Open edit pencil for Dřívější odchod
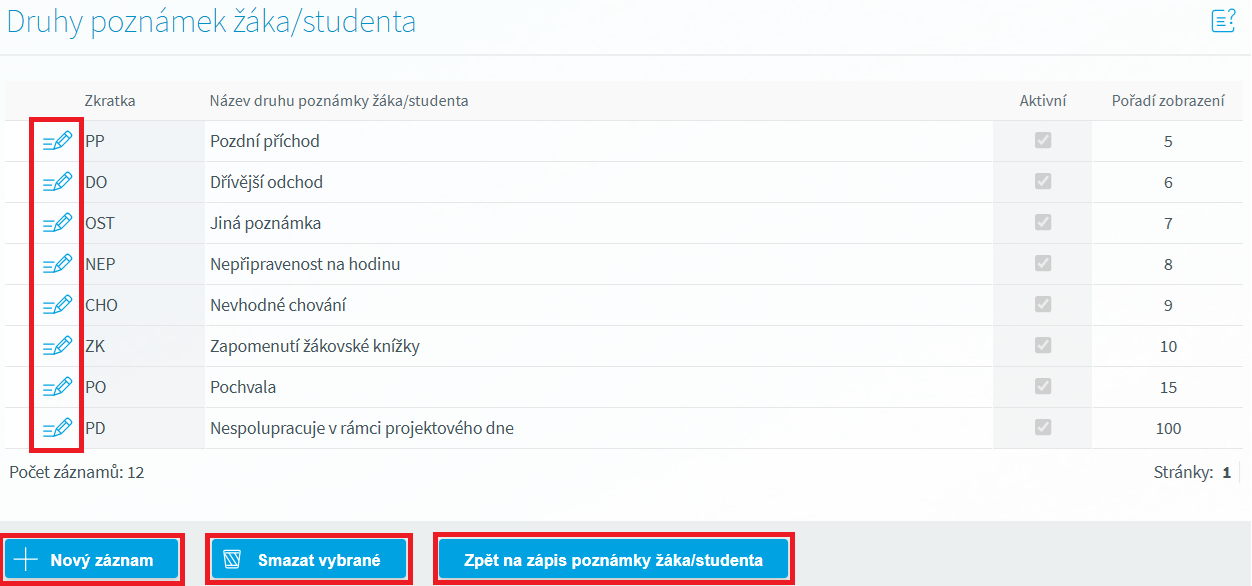The image size is (1252, 586). point(57,182)
